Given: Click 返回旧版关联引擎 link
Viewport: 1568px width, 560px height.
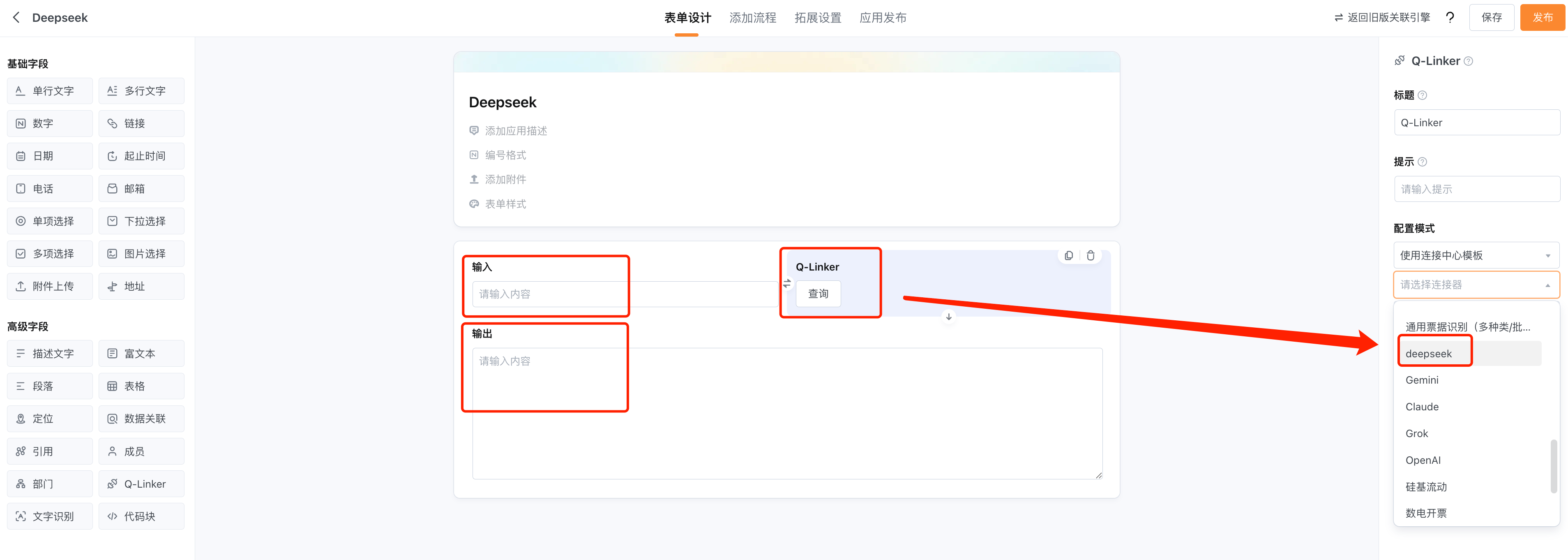Looking at the screenshot, I should tap(1382, 18).
